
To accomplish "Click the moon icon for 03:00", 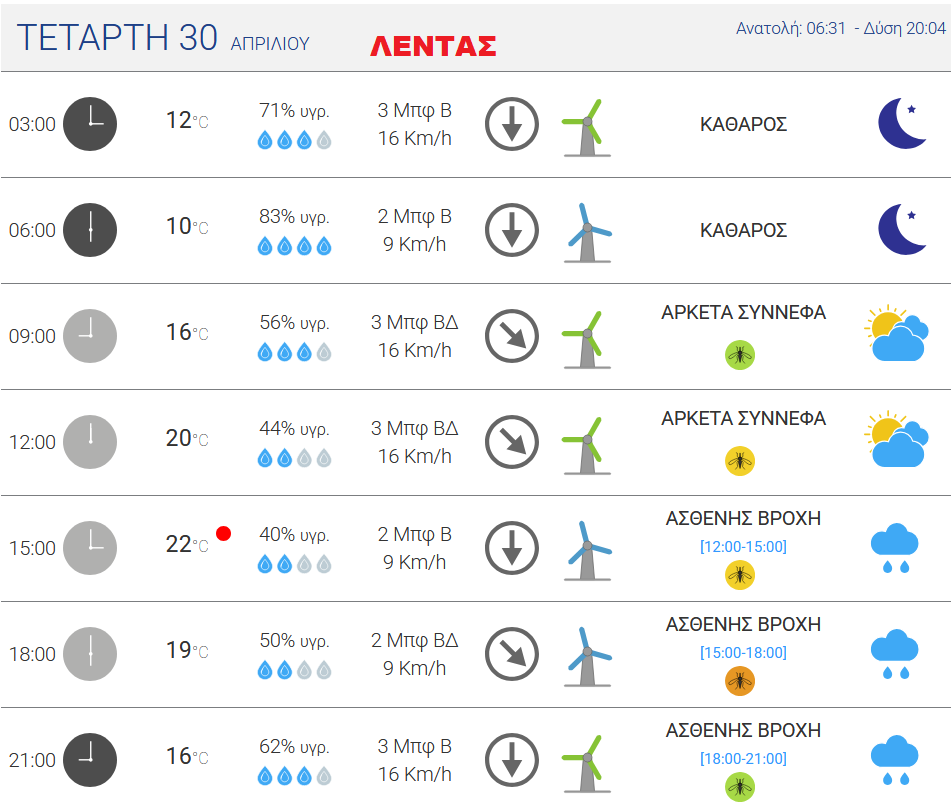I will pos(902,124).
